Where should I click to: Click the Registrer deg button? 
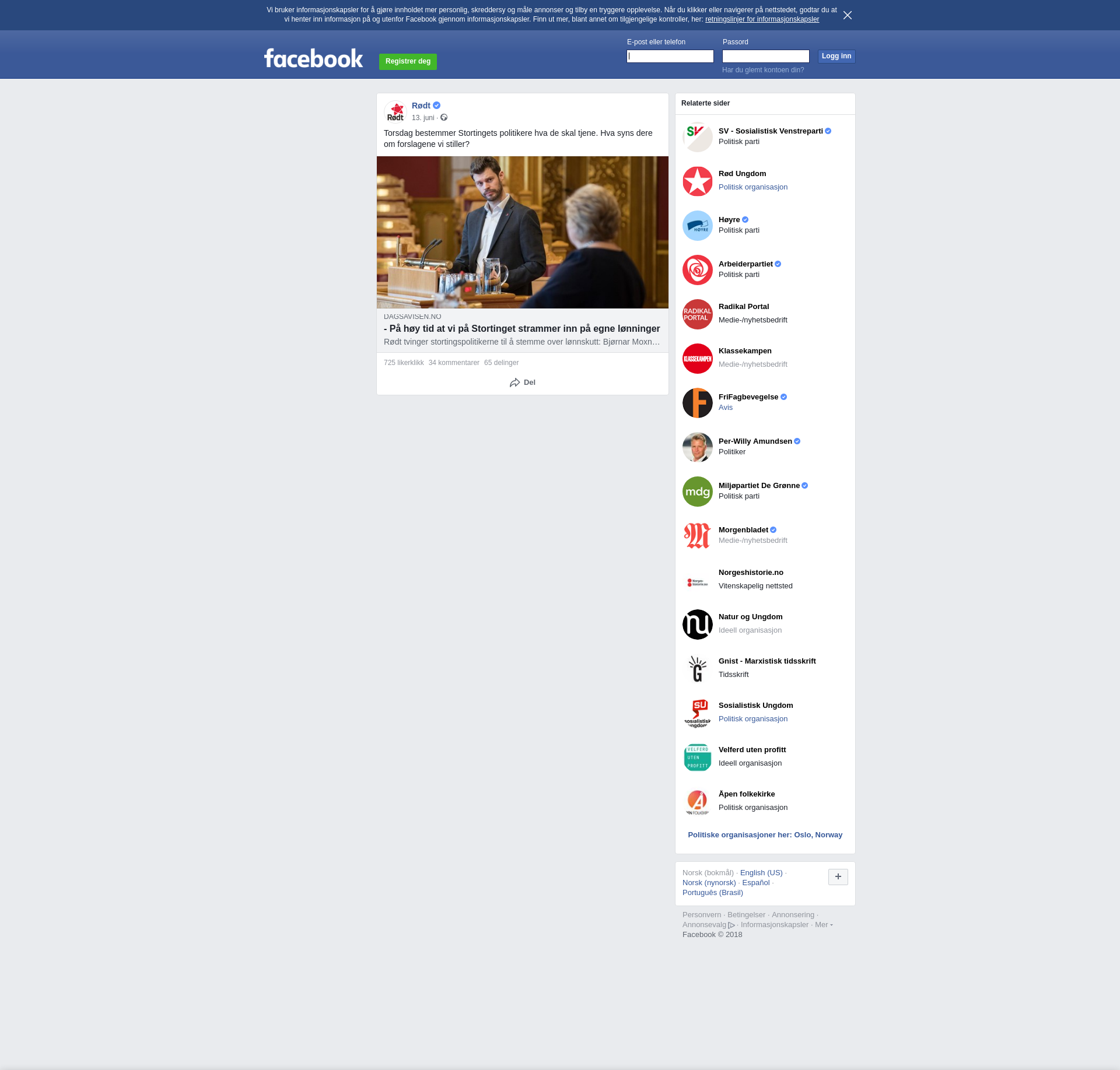pyautogui.click(x=408, y=61)
